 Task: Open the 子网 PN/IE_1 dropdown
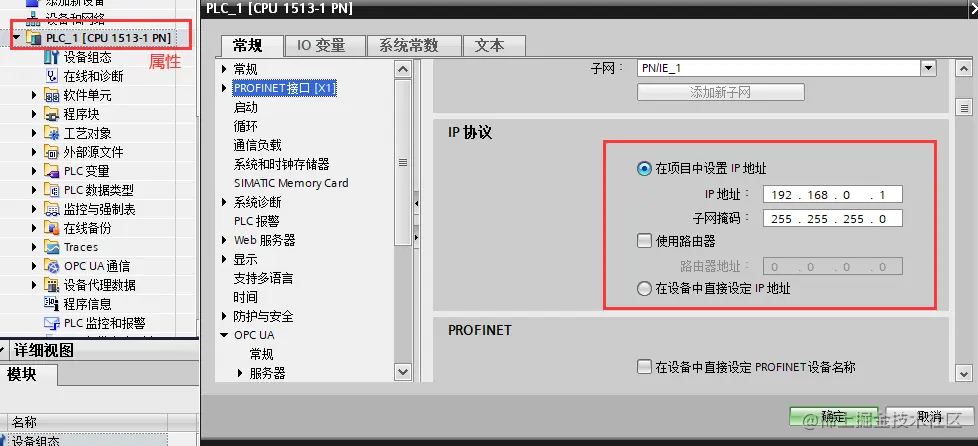coord(929,68)
